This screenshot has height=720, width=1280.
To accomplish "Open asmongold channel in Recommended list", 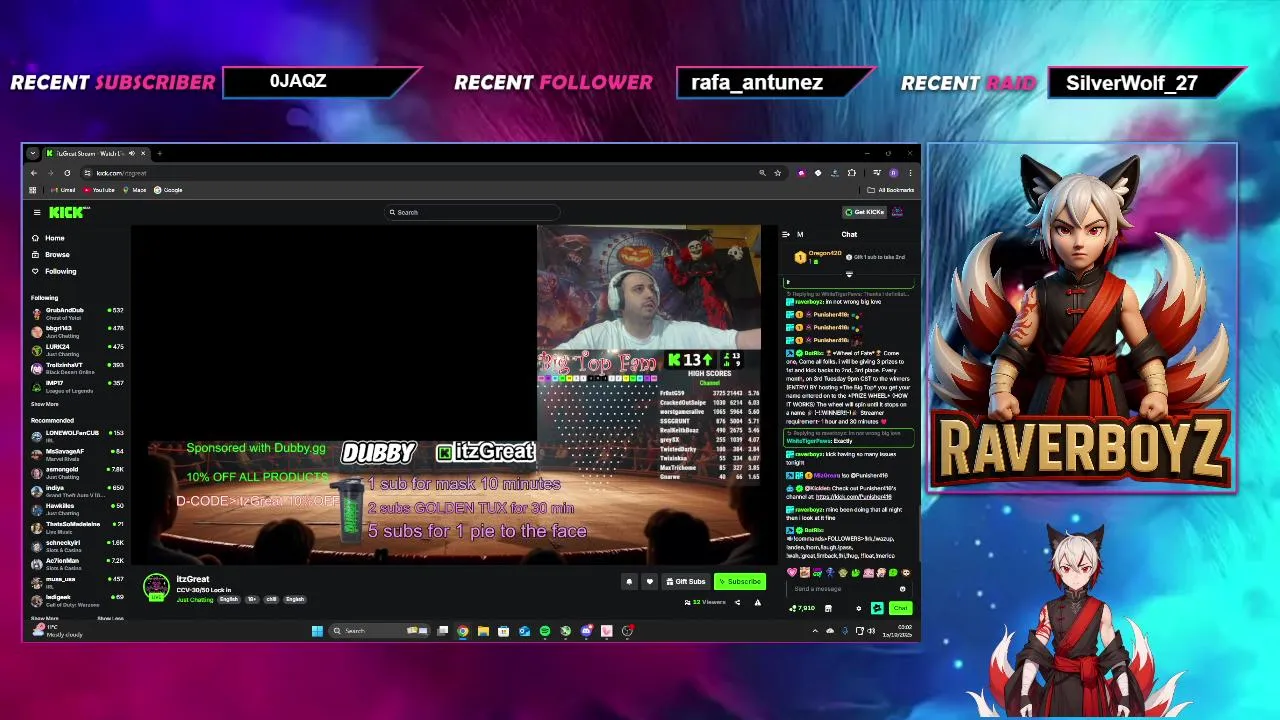I will coord(78,472).
